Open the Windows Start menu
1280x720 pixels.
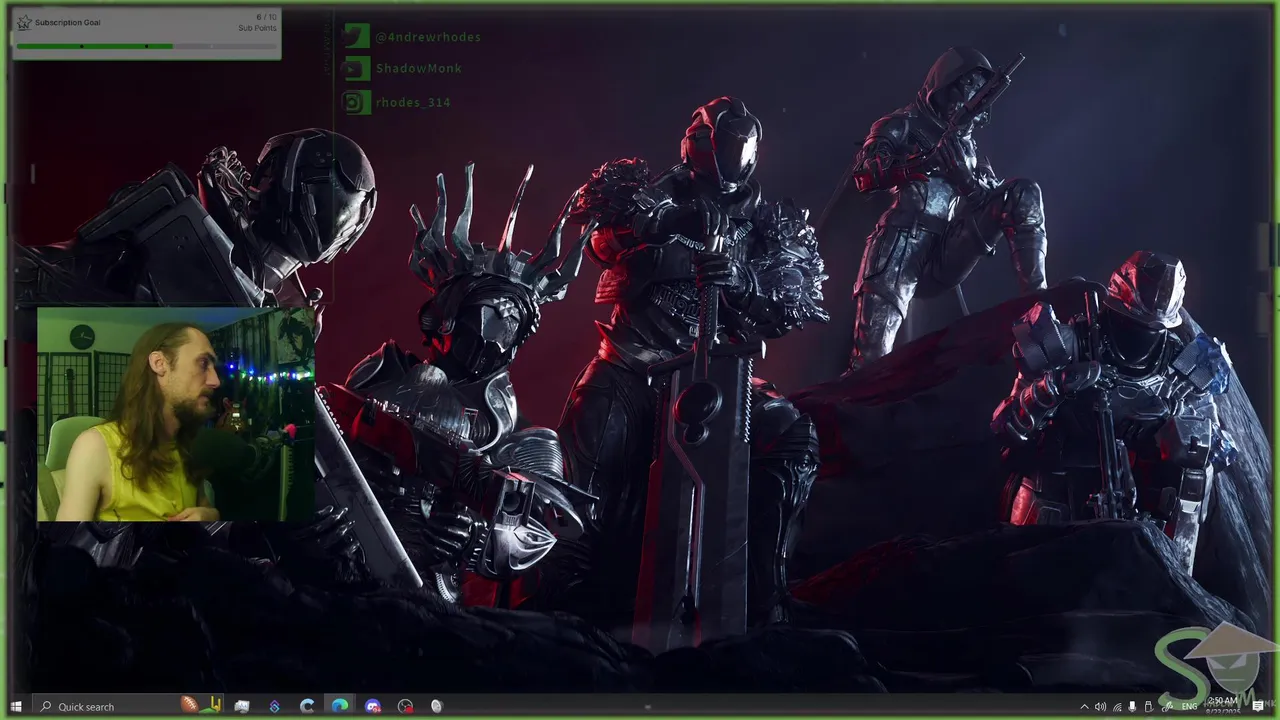16,707
